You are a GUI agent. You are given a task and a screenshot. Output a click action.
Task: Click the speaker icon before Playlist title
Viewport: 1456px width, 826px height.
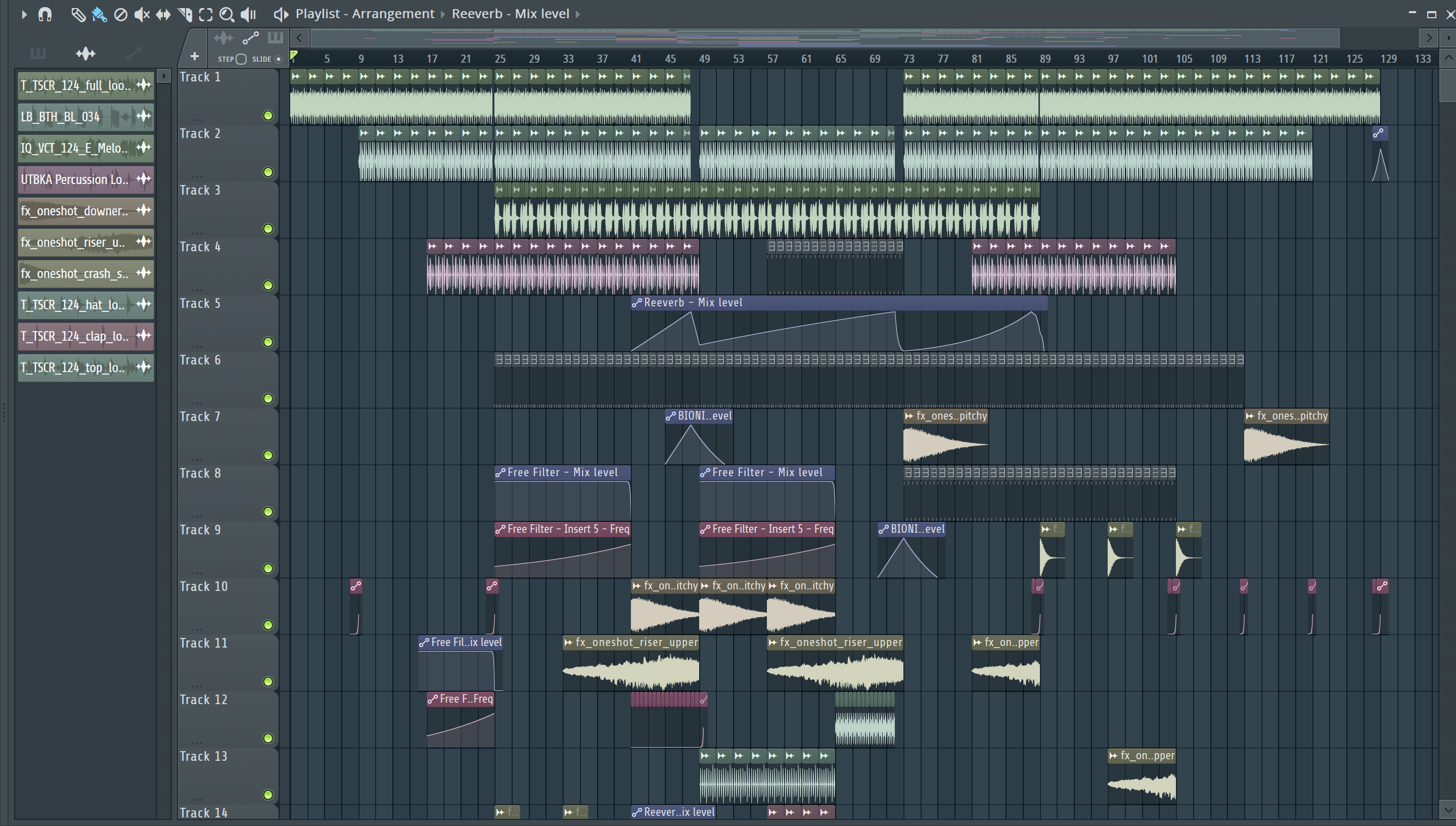point(281,14)
